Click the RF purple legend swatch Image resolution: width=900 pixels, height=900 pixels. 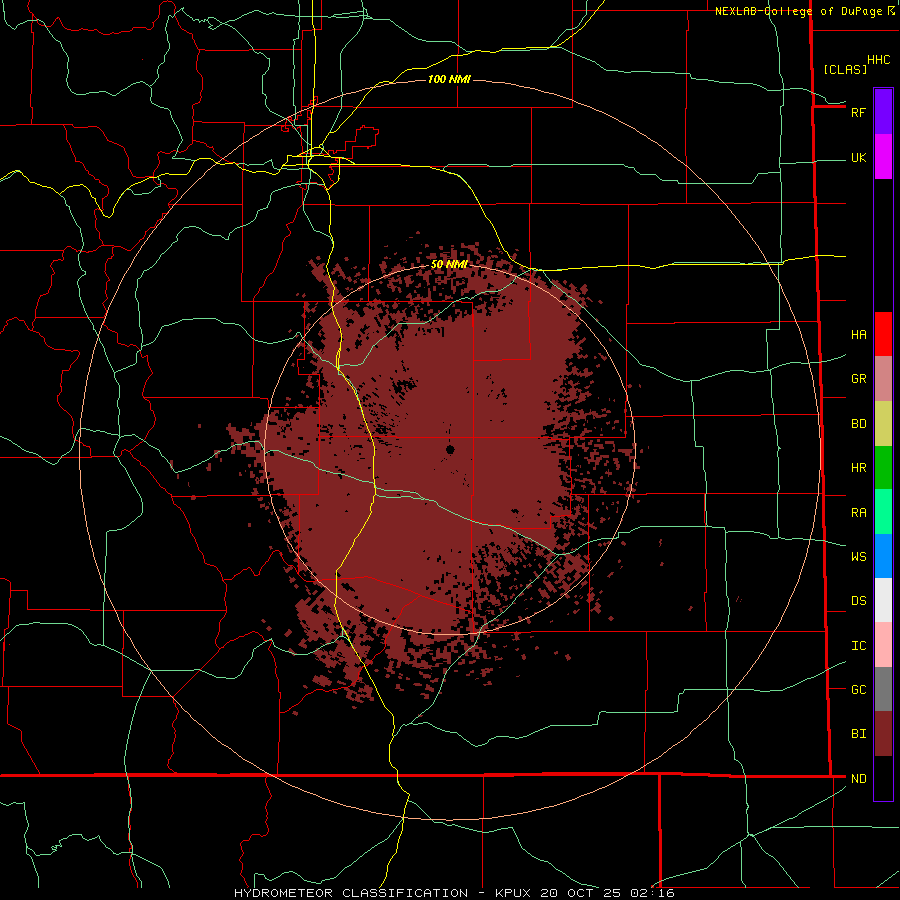click(x=883, y=112)
